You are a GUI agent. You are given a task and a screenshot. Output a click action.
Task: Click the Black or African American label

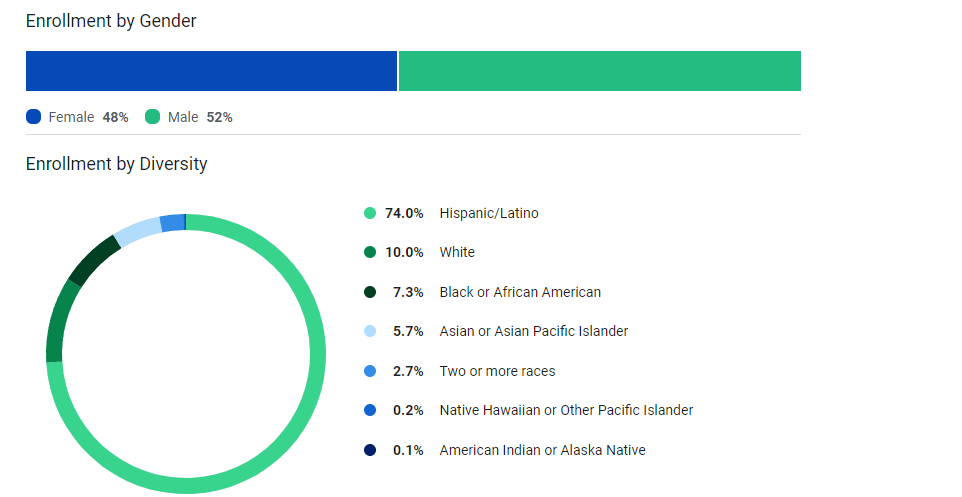point(520,292)
